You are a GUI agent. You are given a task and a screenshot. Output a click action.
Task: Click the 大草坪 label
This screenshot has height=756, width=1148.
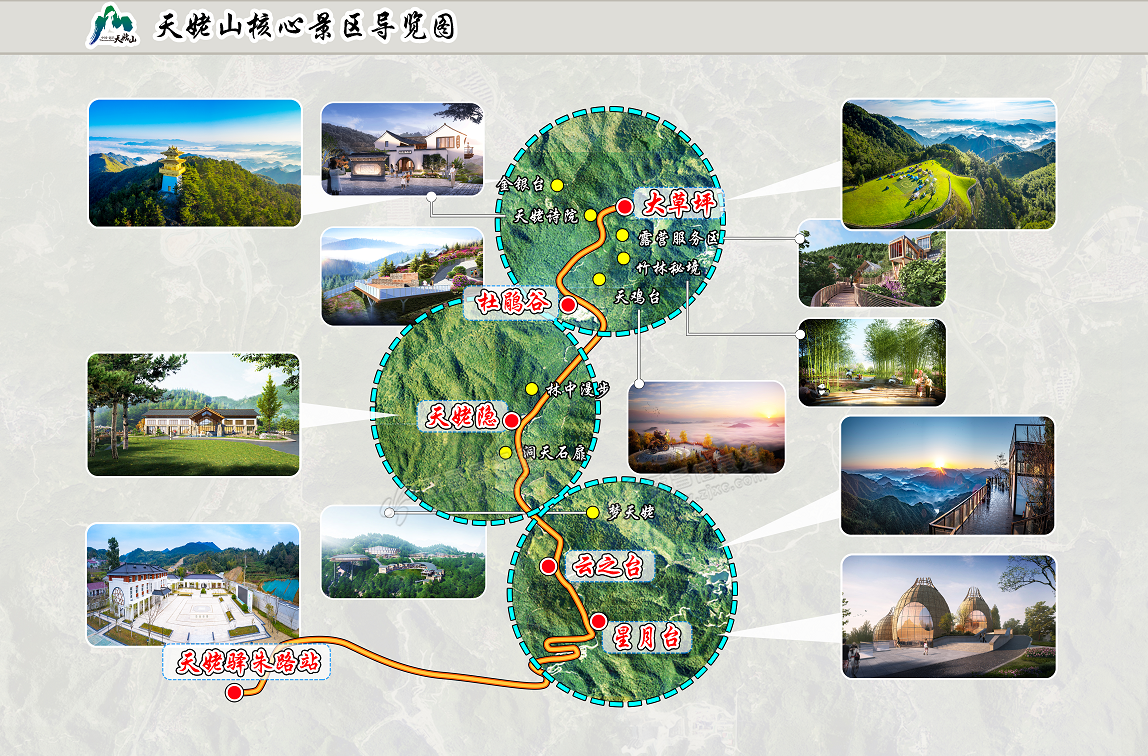point(678,203)
